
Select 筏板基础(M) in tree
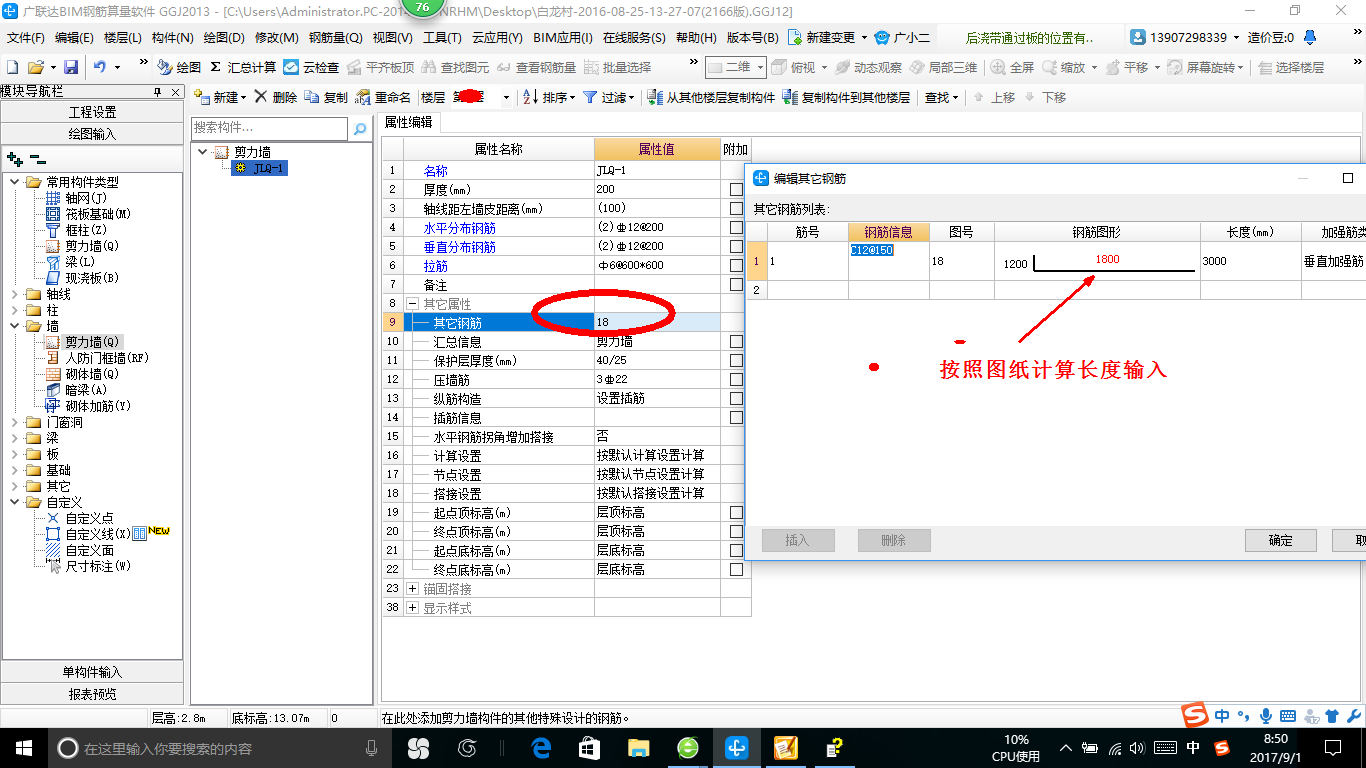[98, 214]
